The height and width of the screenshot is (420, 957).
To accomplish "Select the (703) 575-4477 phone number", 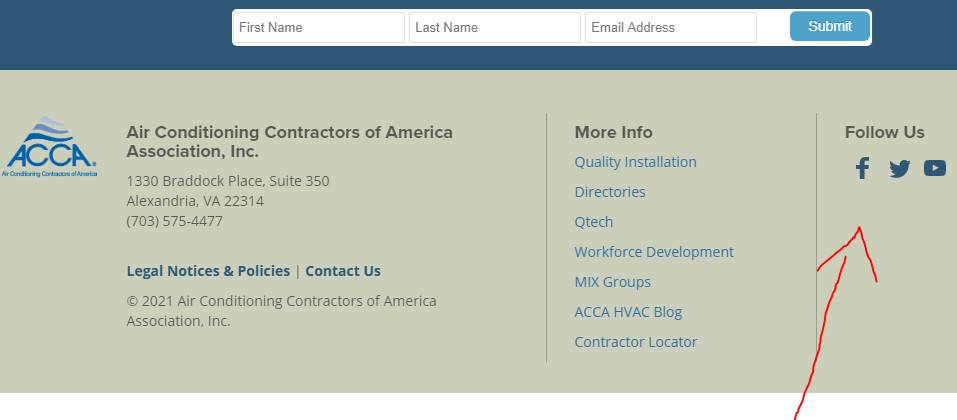I will (175, 221).
